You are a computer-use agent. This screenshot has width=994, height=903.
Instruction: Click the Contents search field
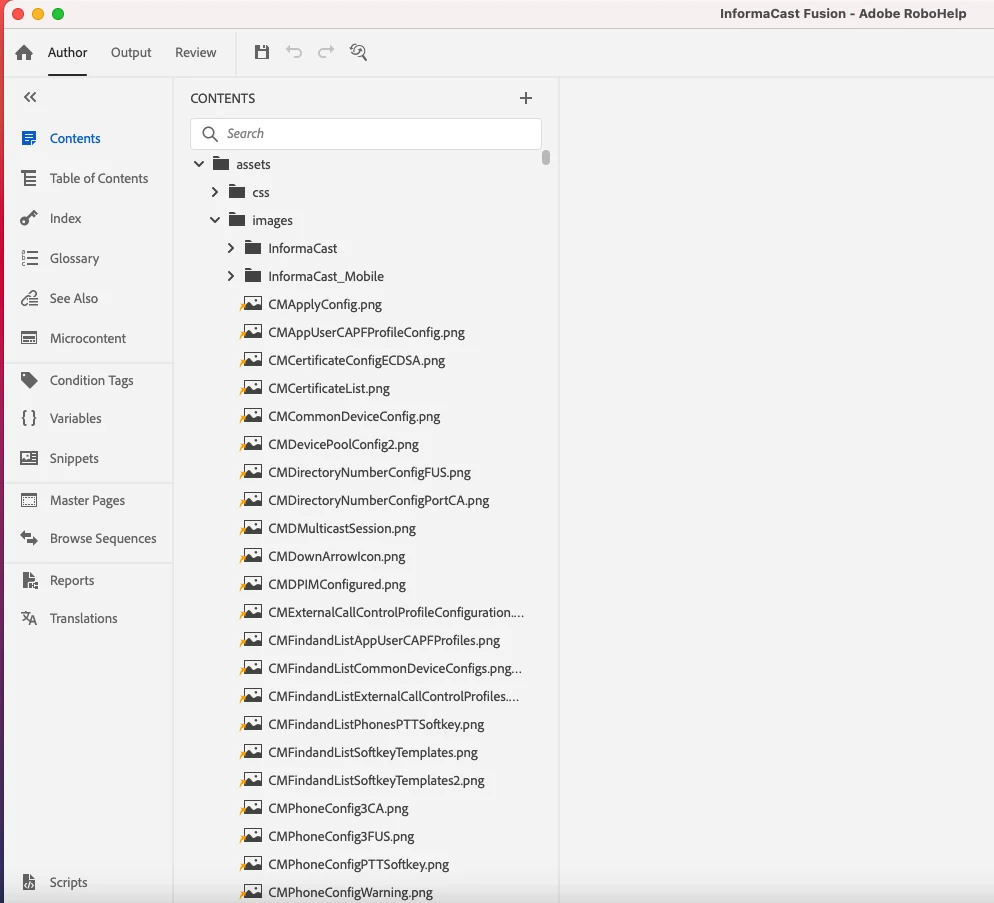click(366, 133)
